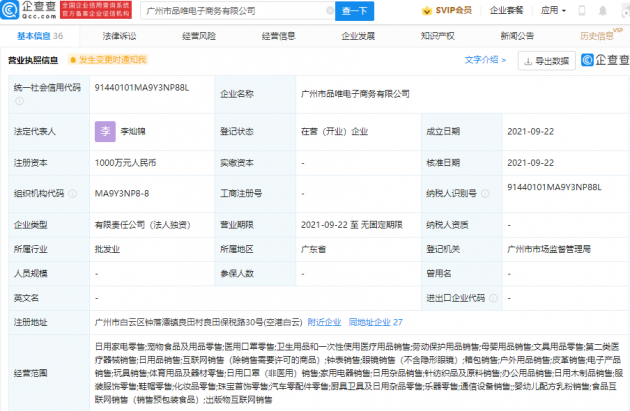Select registered capital 1000万元人民币

125,163
